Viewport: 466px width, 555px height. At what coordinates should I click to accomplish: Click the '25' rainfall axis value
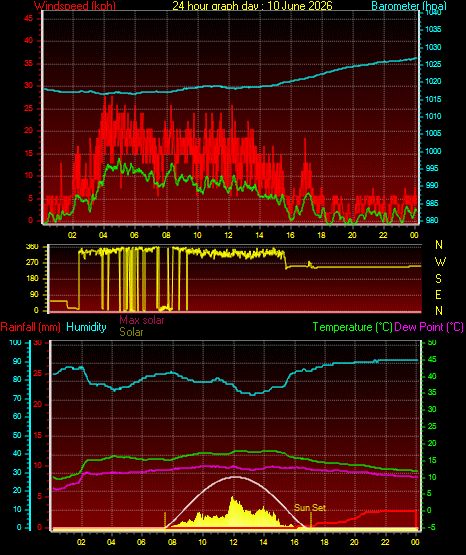pos(38,374)
